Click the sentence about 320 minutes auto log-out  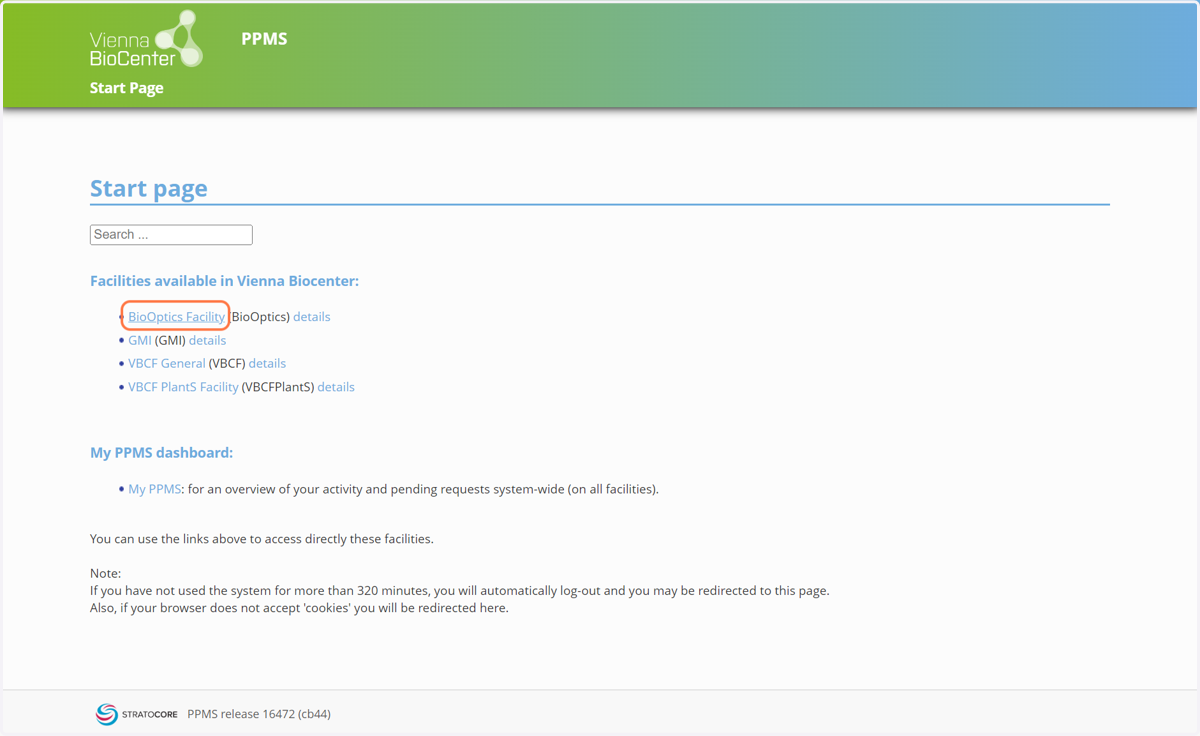tap(459, 590)
